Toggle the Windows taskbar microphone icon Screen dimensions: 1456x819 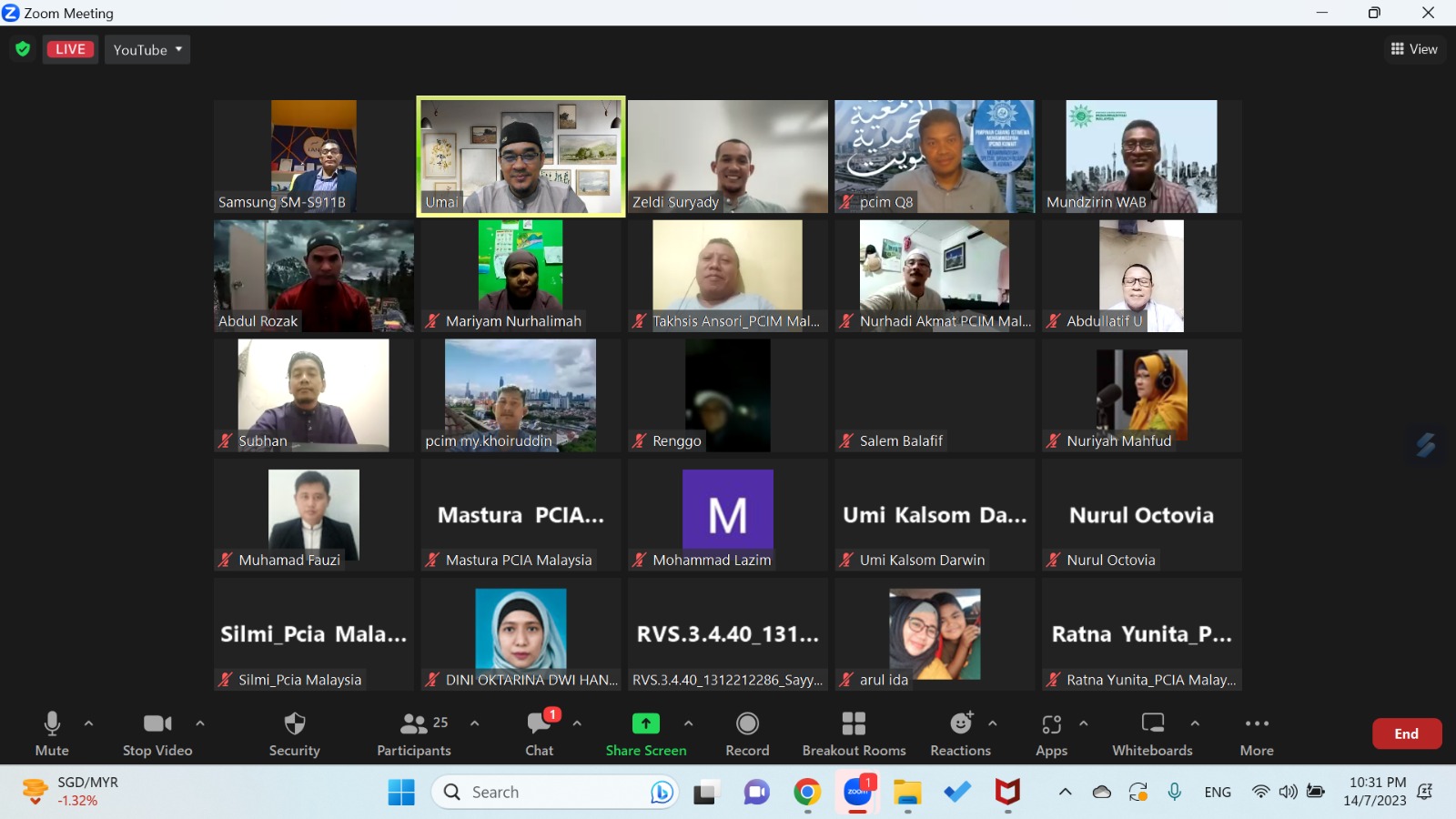pyautogui.click(x=1175, y=792)
